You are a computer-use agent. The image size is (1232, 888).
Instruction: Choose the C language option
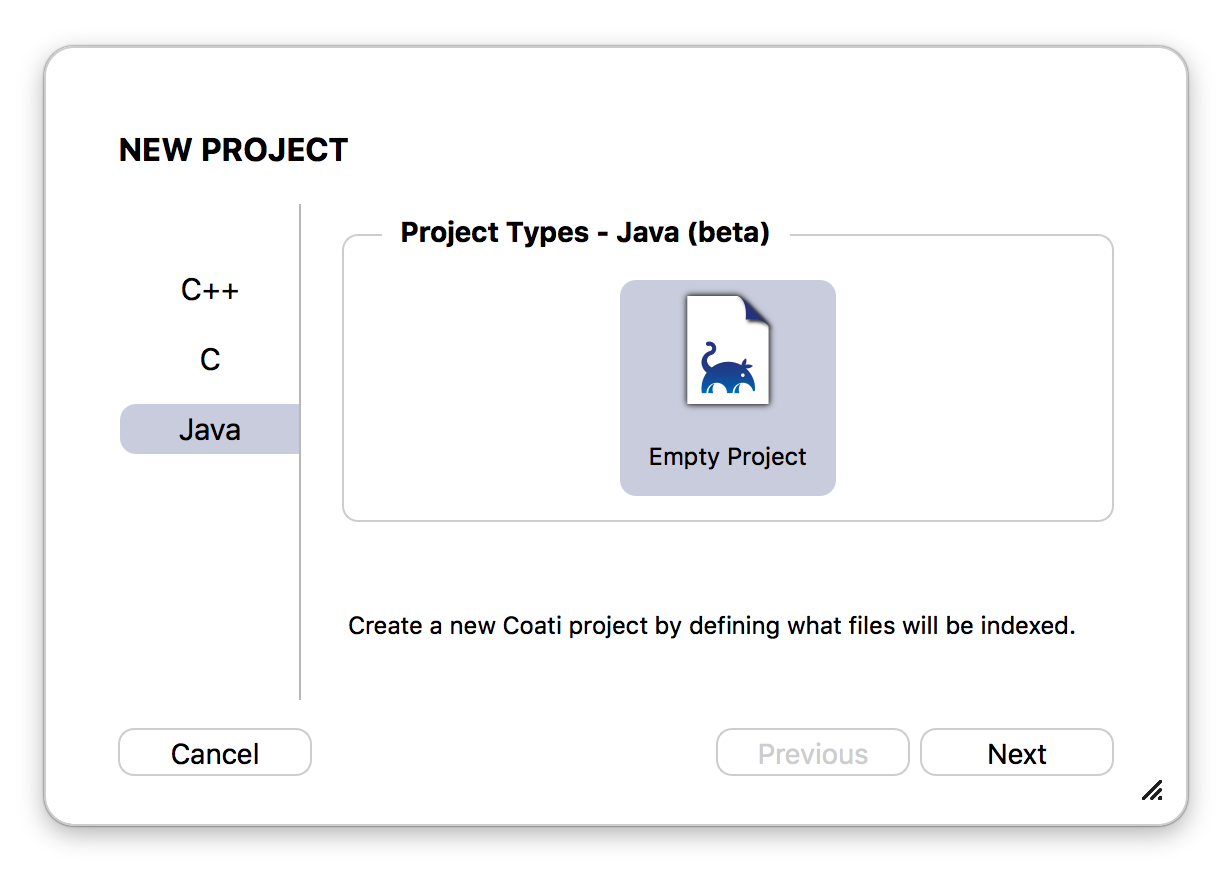click(210, 360)
